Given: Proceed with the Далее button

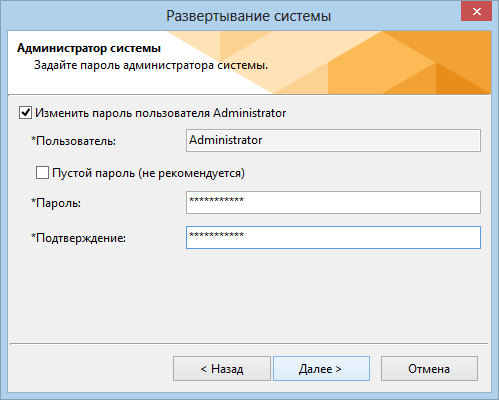Looking at the screenshot, I should pyautogui.click(x=321, y=369).
